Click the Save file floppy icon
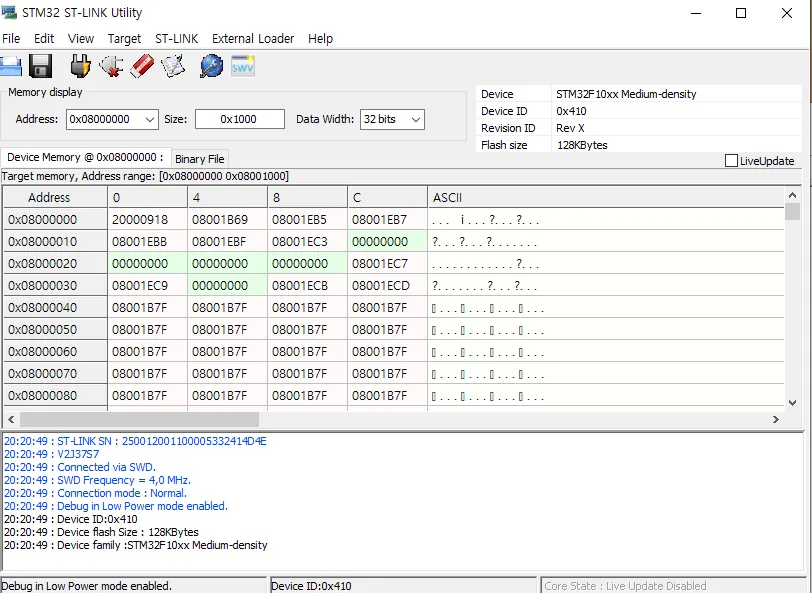This screenshot has width=812, height=593. (40, 66)
